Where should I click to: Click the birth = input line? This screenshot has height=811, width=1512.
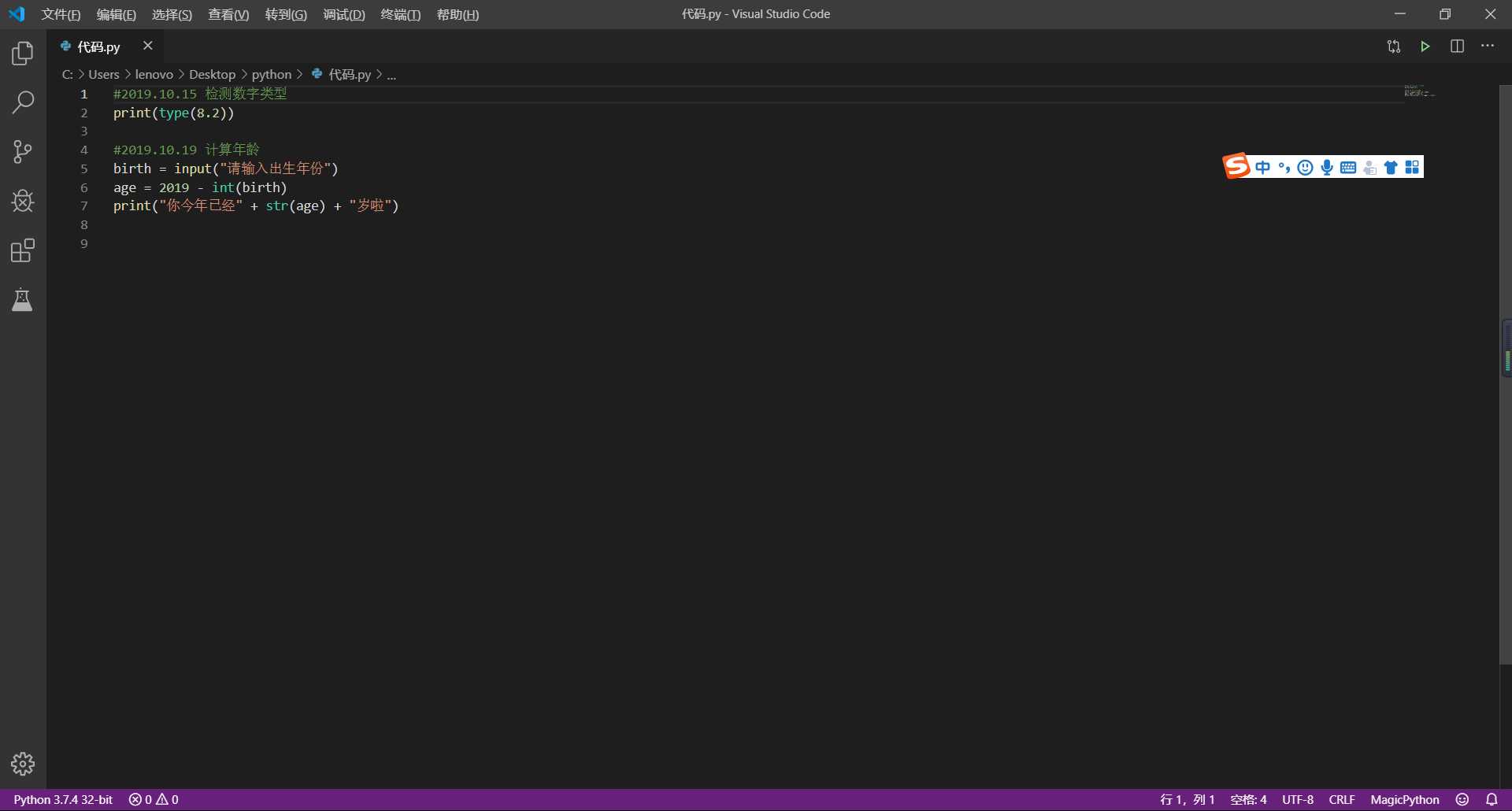pyautogui.click(x=226, y=168)
